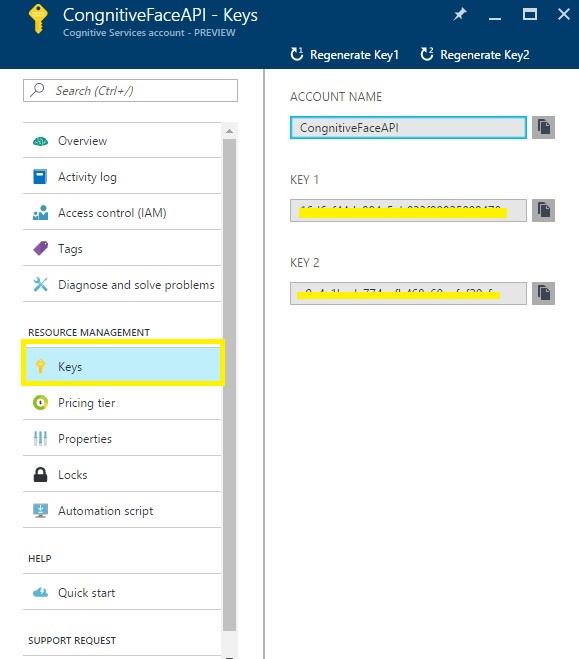Screen dimensions: 579x659
Task: Click the Keys key icon in sidebar
Action: point(40,366)
